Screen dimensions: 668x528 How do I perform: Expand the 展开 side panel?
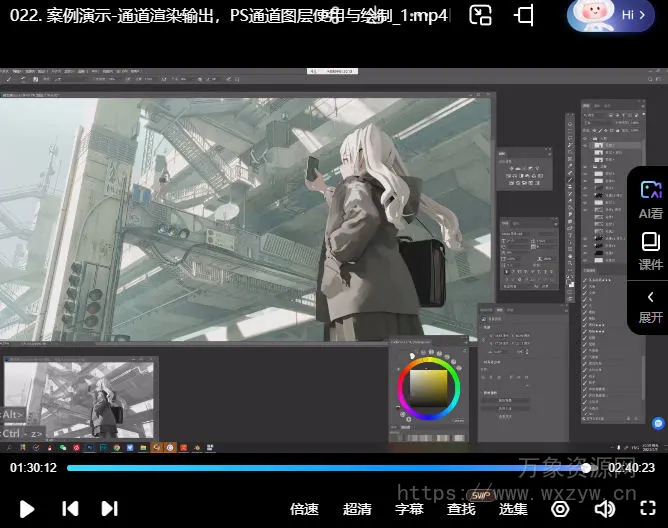[x=650, y=305]
